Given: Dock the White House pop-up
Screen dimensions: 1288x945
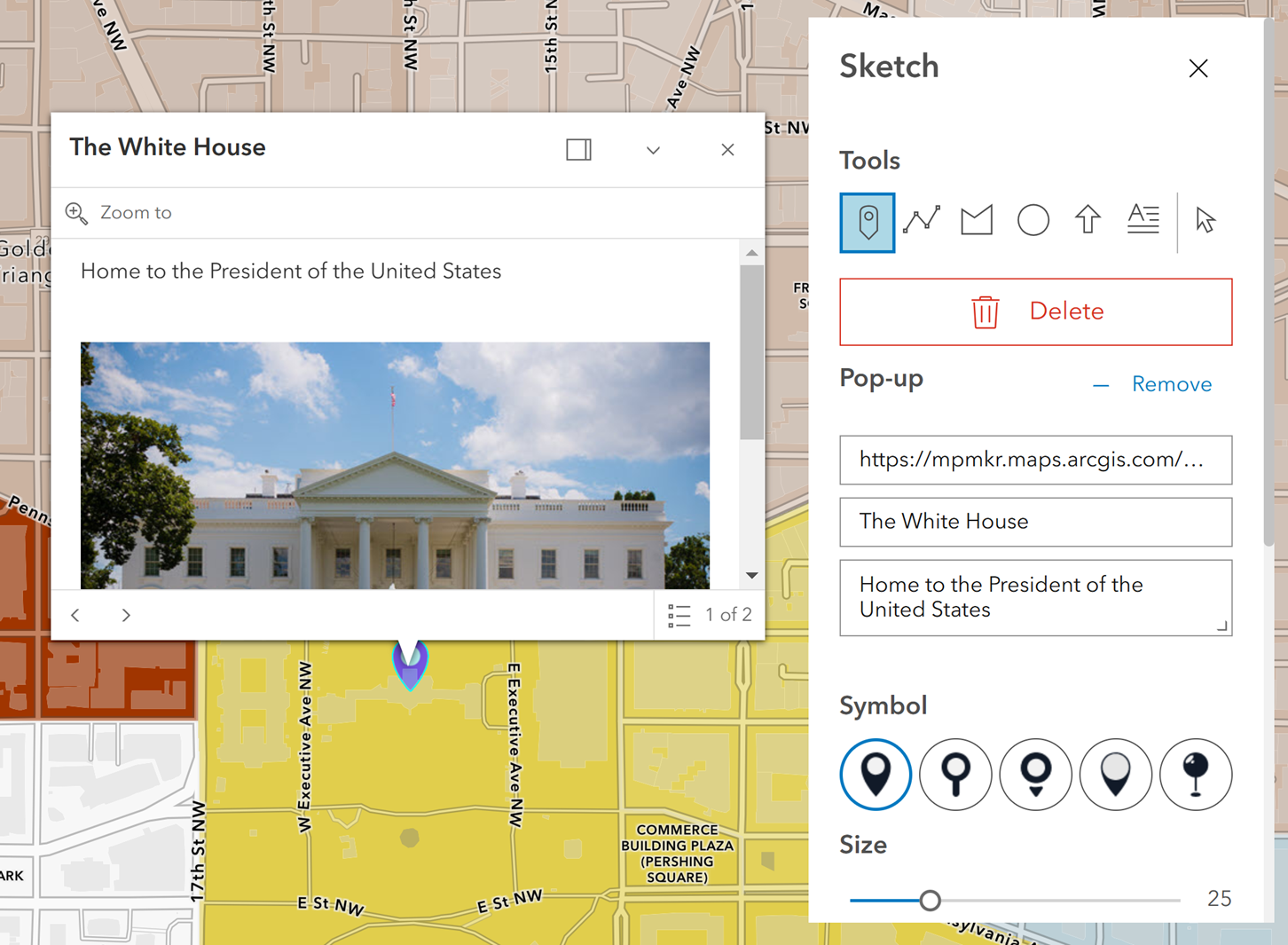Looking at the screenshot, I should pyautogui.click(x=577, y=150).
